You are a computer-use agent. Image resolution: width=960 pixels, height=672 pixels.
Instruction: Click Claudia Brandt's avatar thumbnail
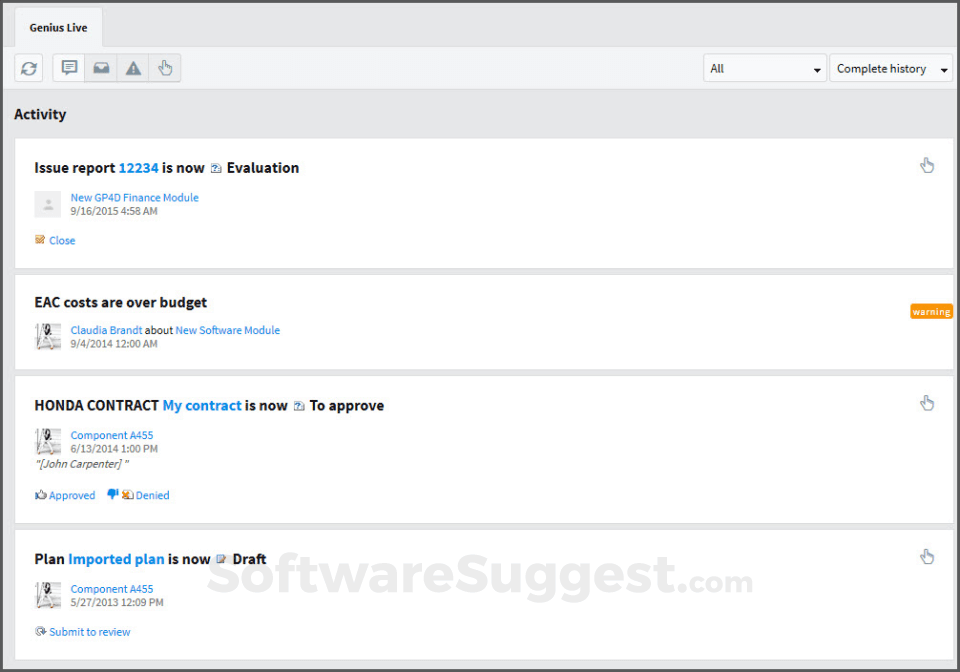click(47, 337)
